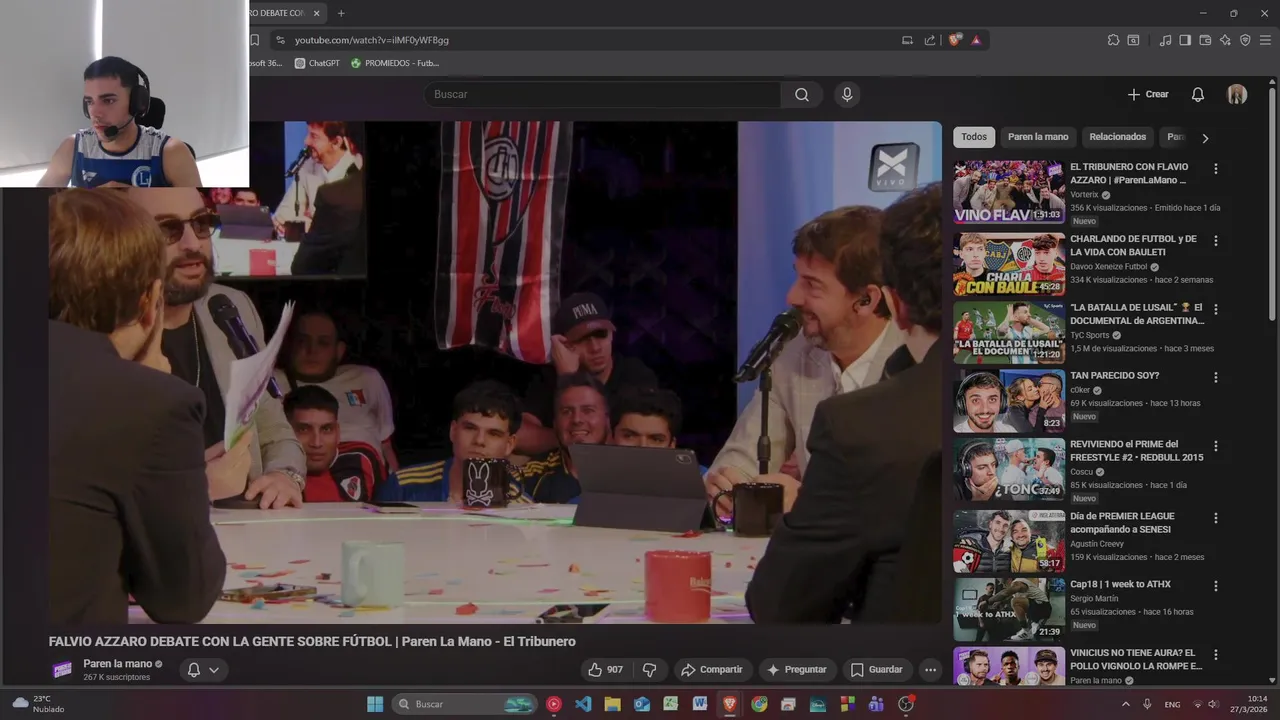Open the Paren la mano channel name link
Image resolution: width=1280 pixels, height=720 pixels.
(x=117, y=664)
